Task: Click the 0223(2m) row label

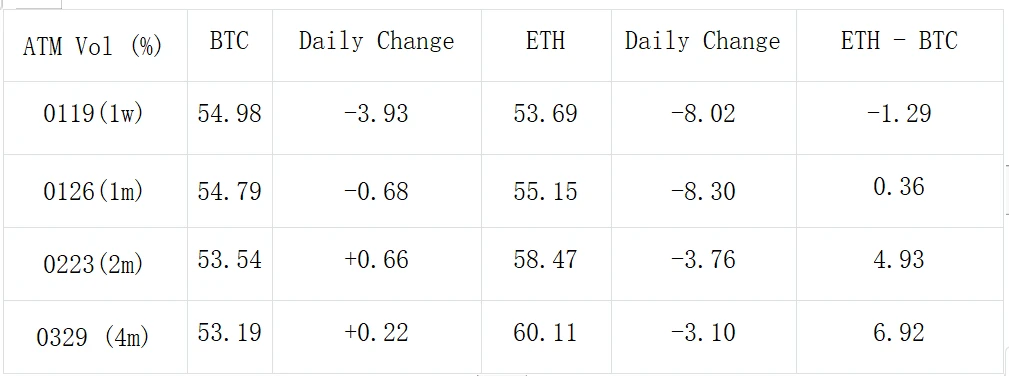Action: pyautogui.click(x=95, y=264)
